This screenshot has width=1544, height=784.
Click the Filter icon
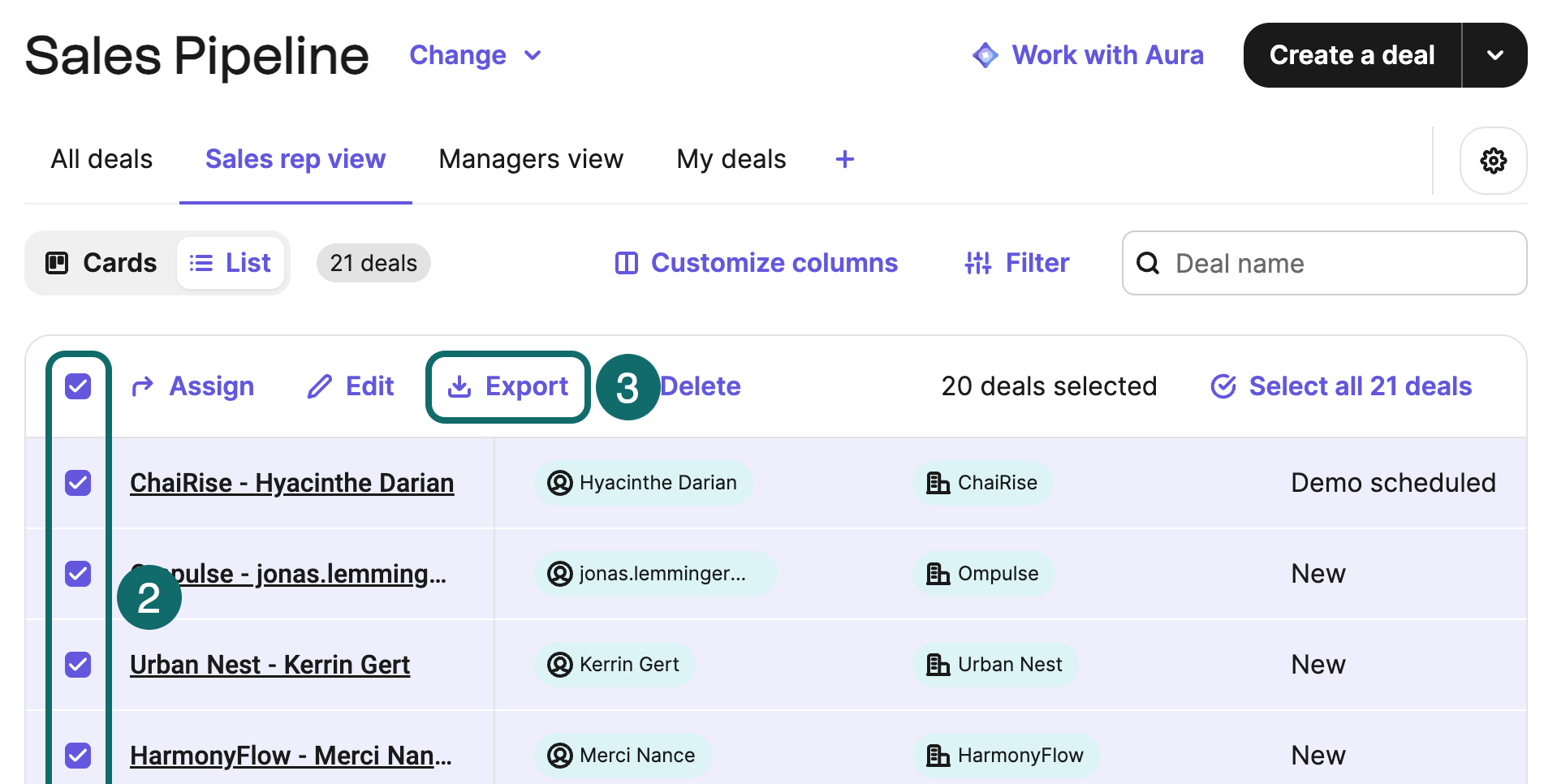click(977, 262)
